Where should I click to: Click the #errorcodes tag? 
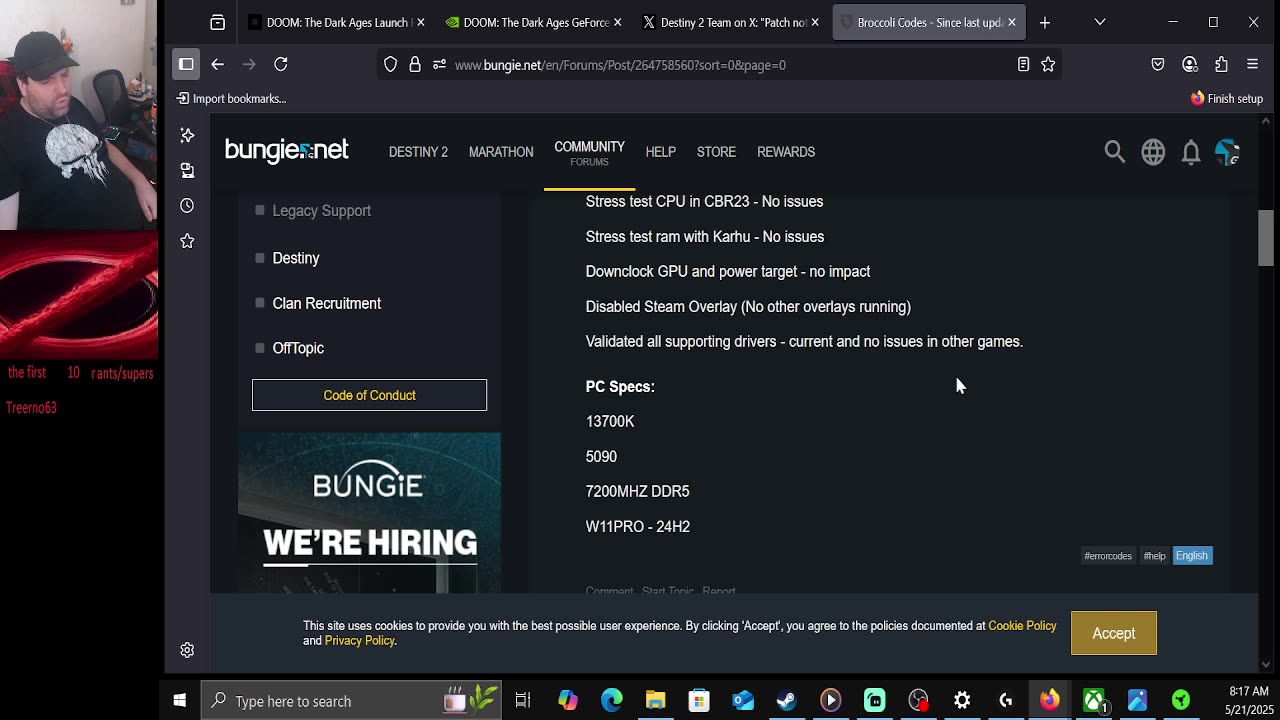click(x=1108, y=556)
